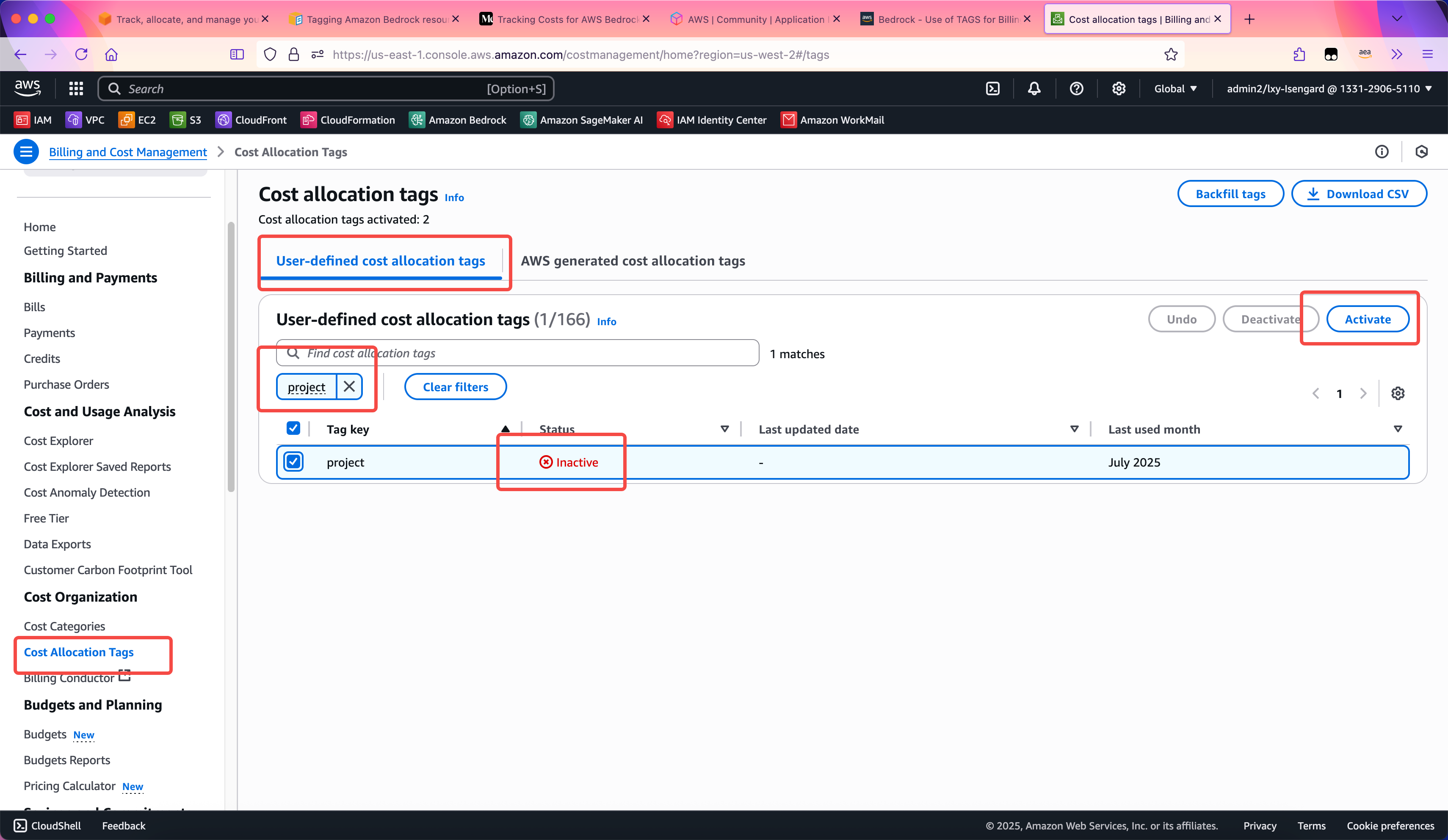Image resolution: width=1448 pixels, height=840 pixels.
Task: Toggle the select-all tags checkbox
Action: tap(293, 428)
